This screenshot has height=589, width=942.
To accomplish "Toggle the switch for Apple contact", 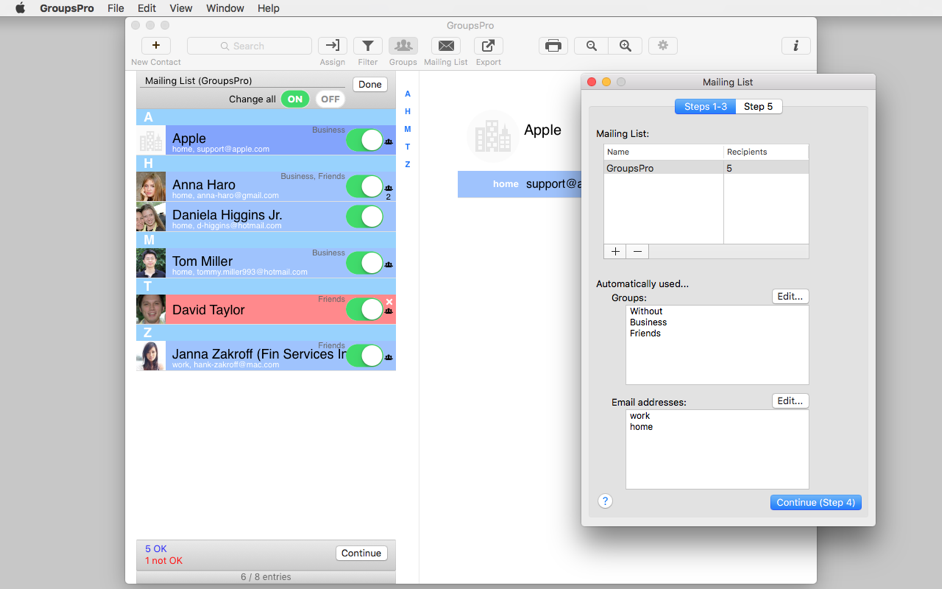I will 365,140.
